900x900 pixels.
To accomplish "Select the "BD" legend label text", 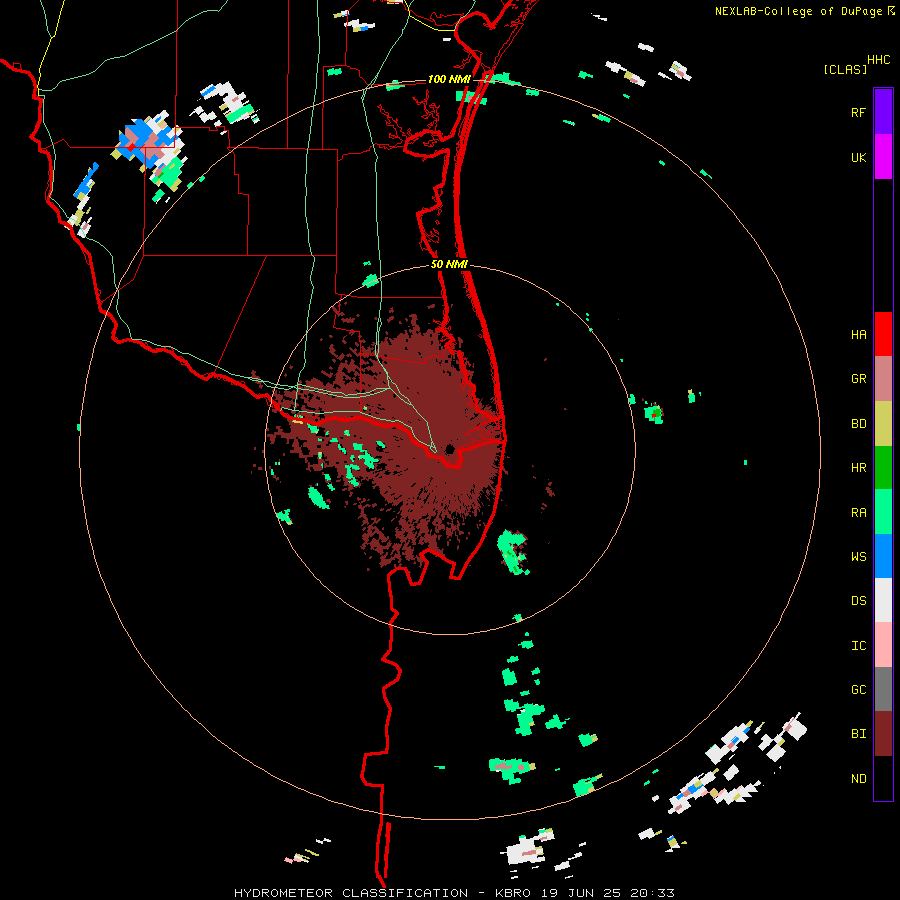I will click(x=858, y=424).
